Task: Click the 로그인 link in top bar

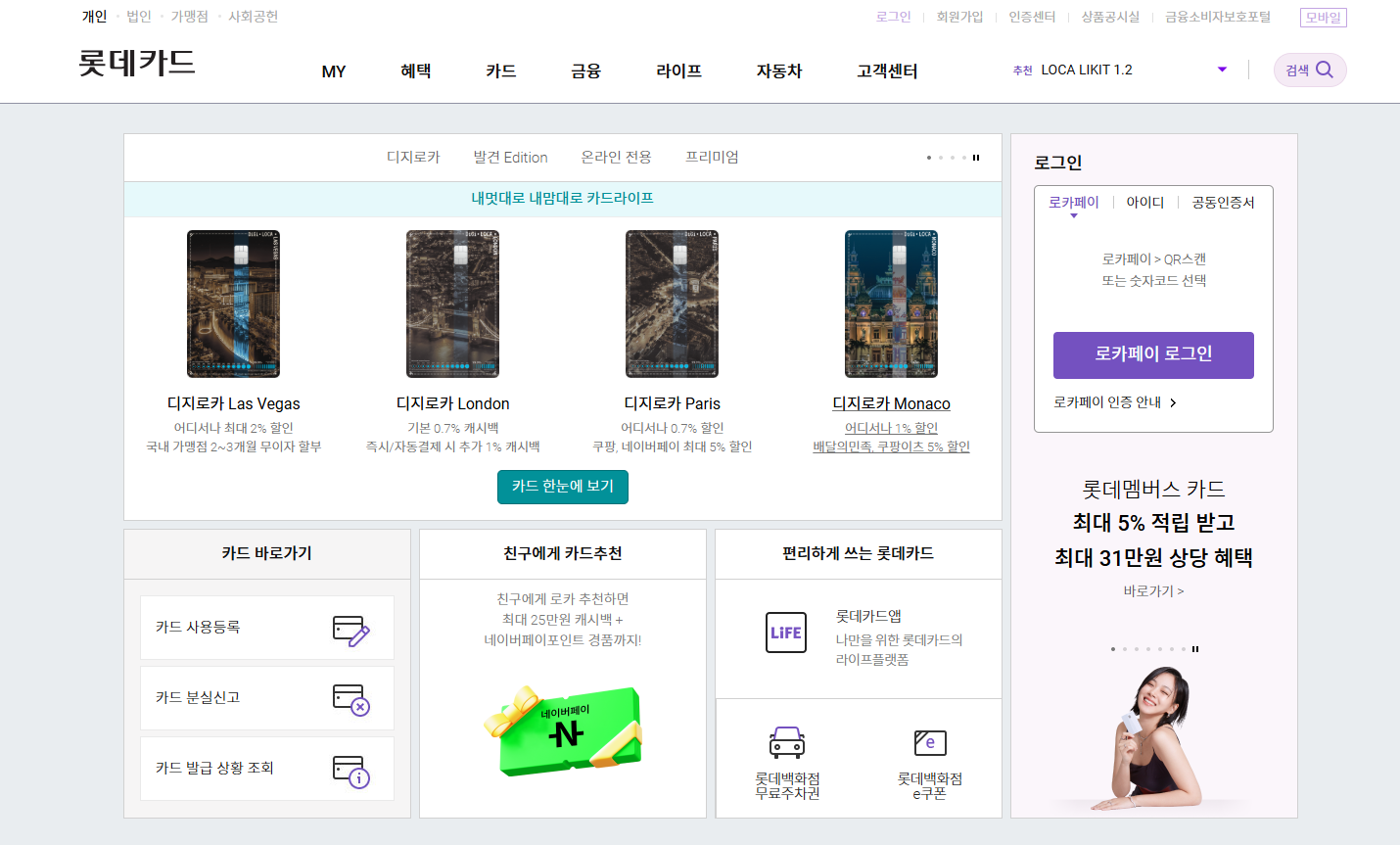Action: 893,17
